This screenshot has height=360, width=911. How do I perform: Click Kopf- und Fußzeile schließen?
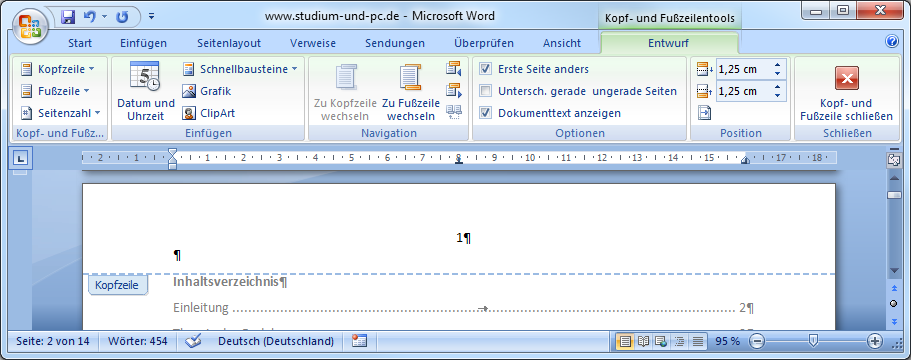(x=846, y=92)
